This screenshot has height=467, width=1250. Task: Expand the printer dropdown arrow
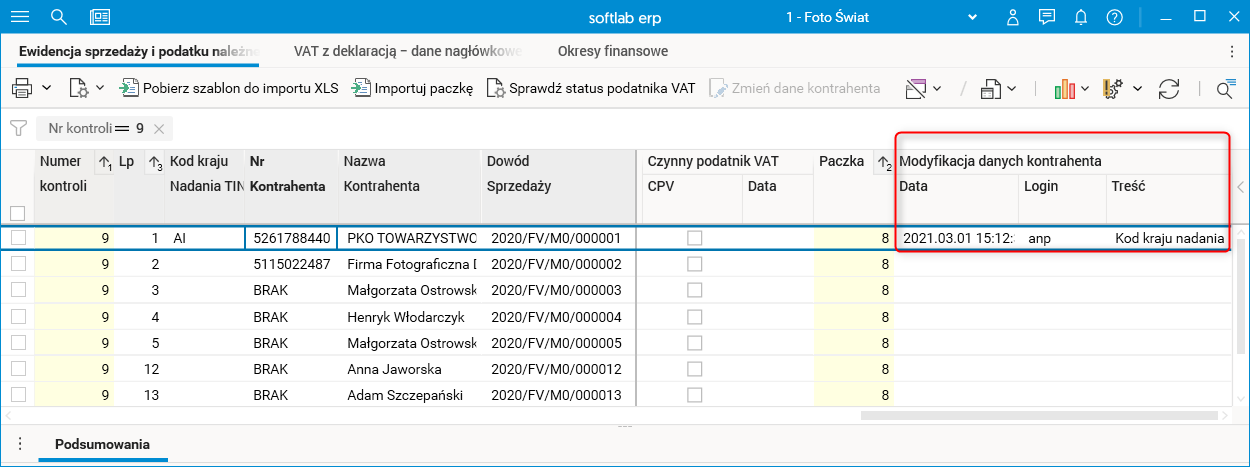coord(46,88)
